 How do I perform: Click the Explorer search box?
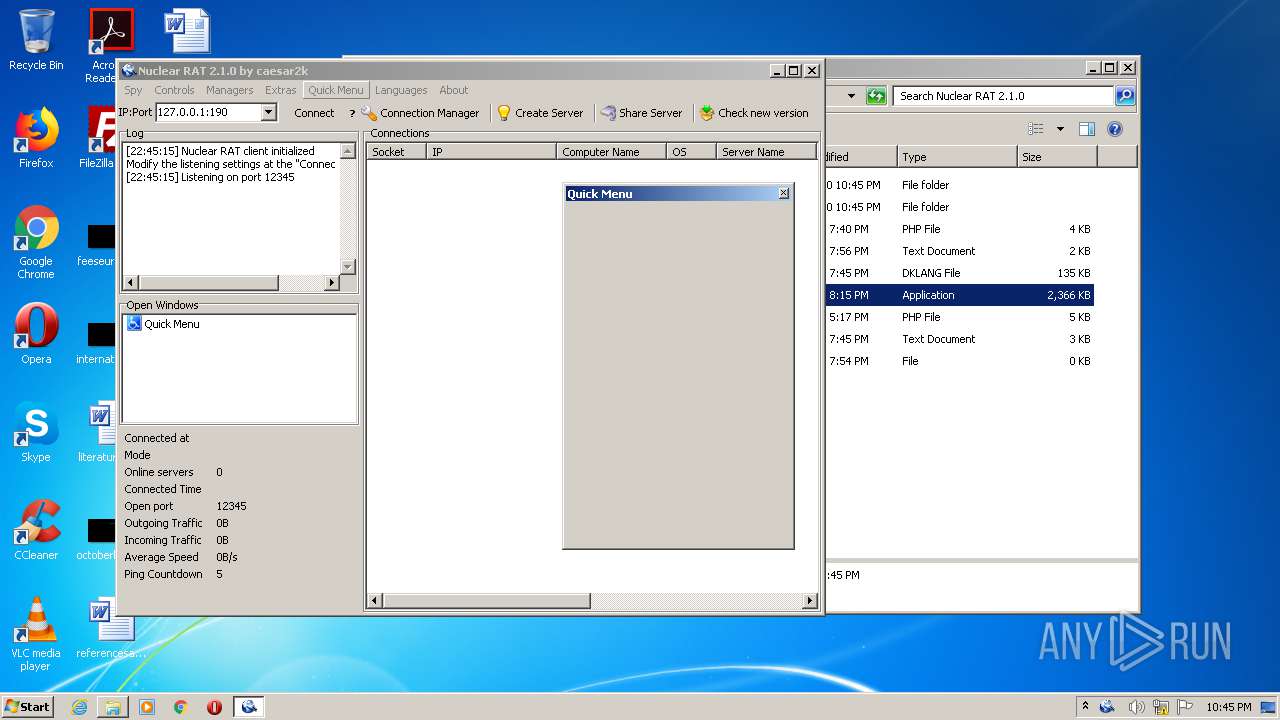1003,96
